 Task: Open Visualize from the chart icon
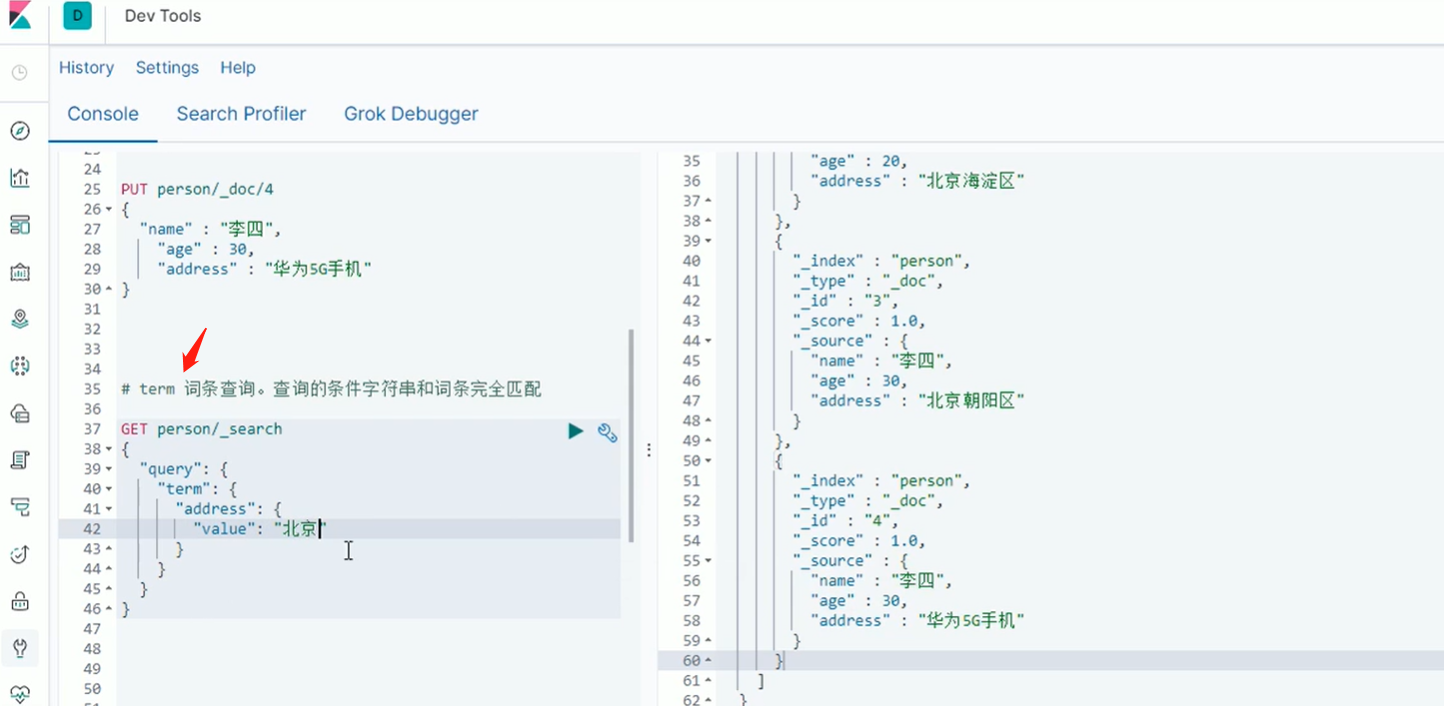20,178
